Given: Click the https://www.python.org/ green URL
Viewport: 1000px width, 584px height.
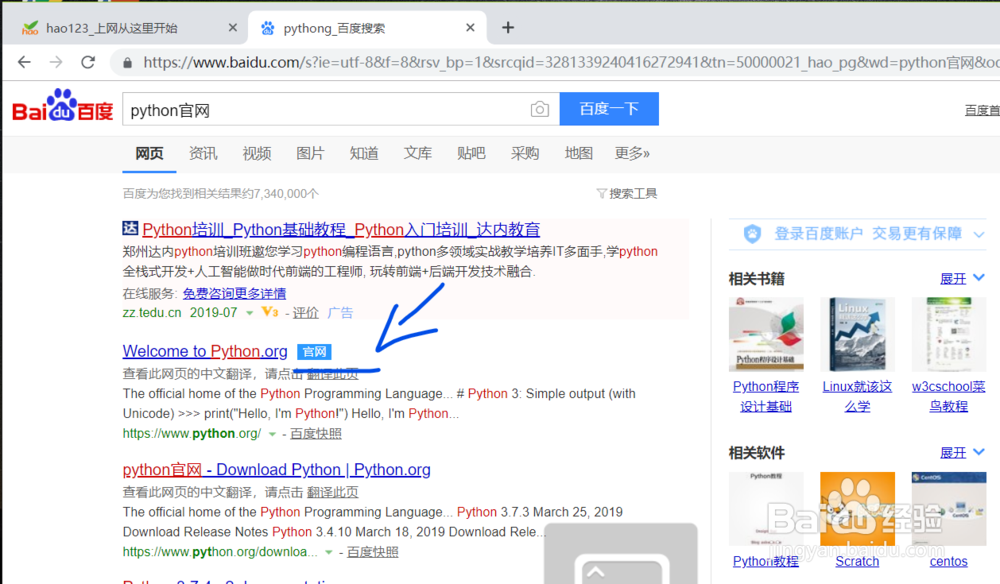Looking at the screenshot, I should click(x=192, y=434).
